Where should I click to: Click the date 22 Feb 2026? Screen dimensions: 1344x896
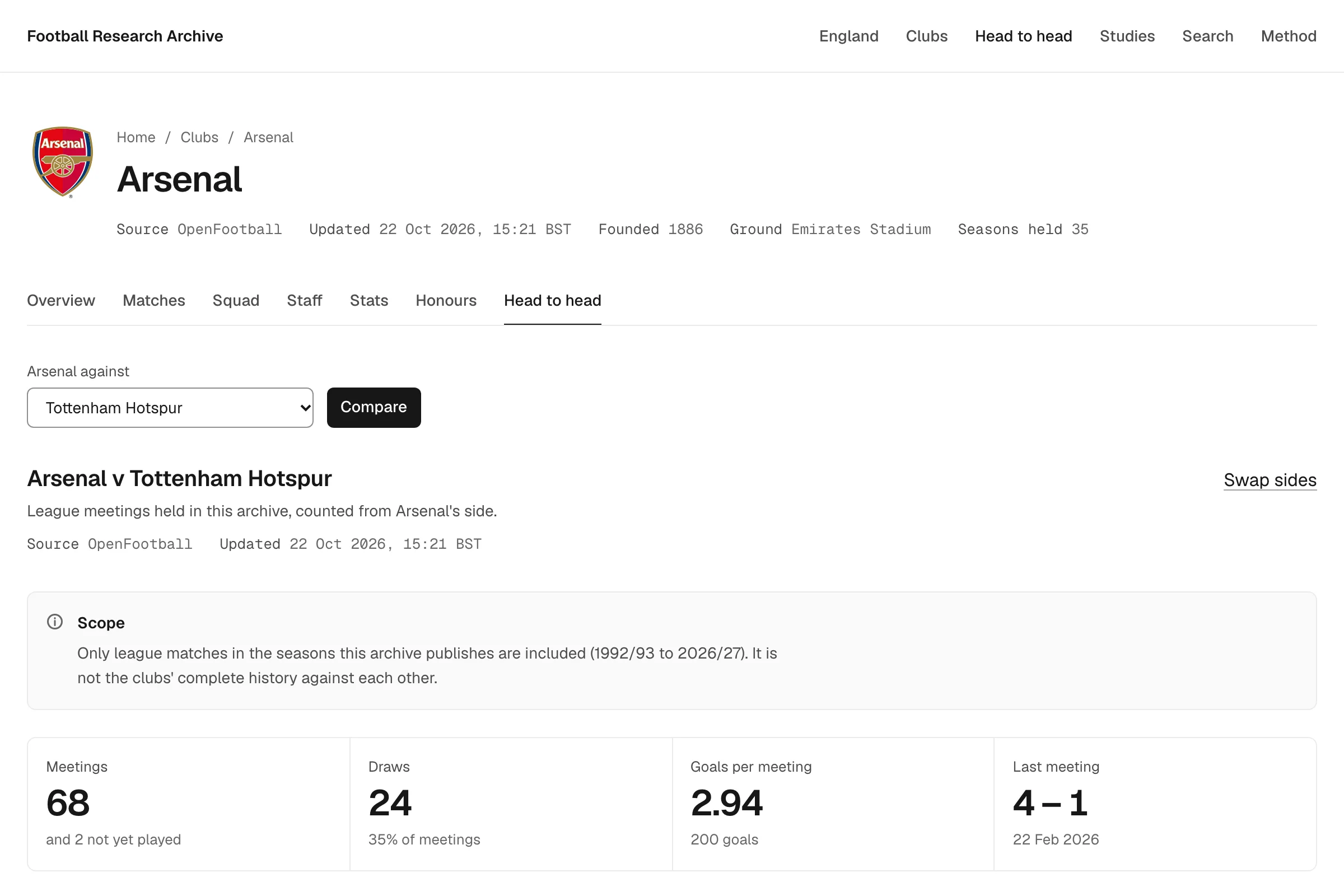pos(1056,839)
